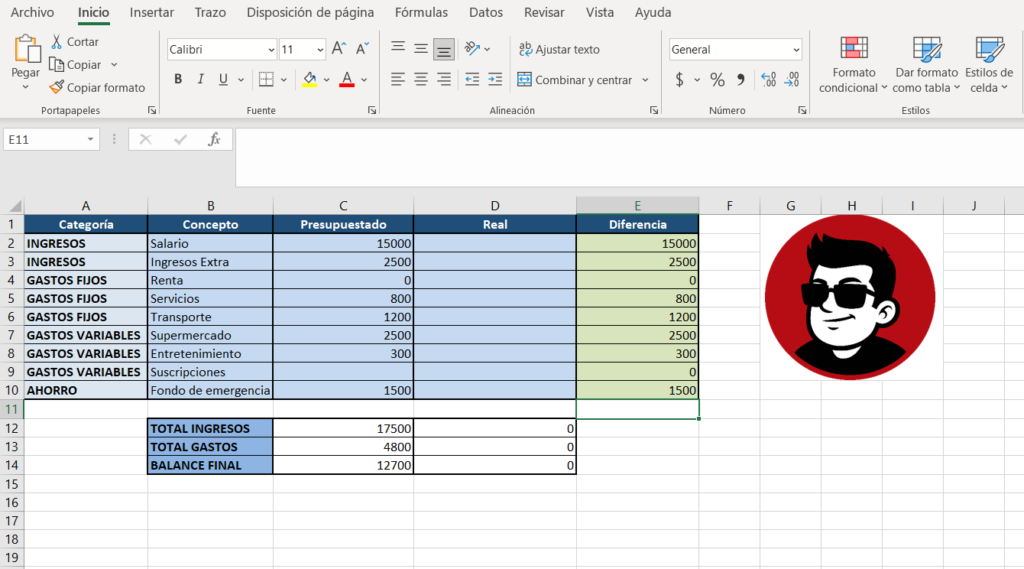Apply the yellow fill color swatch
Viewport: 1024px width, 569px height.
click(x=309, y=80)
